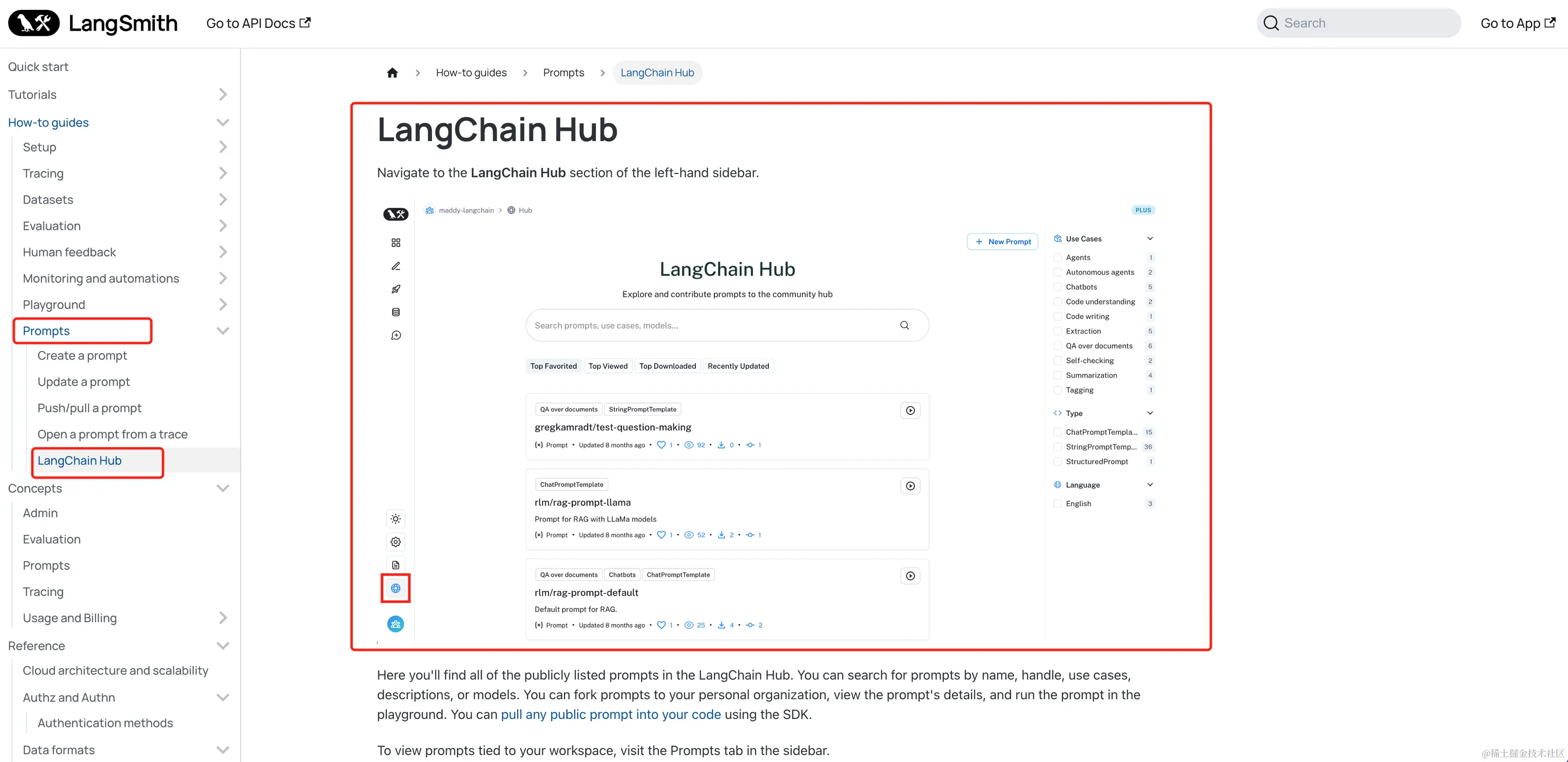Click the New Prompt button
The width and height of the screenshot is (1568, 762).
point(1002,241)
